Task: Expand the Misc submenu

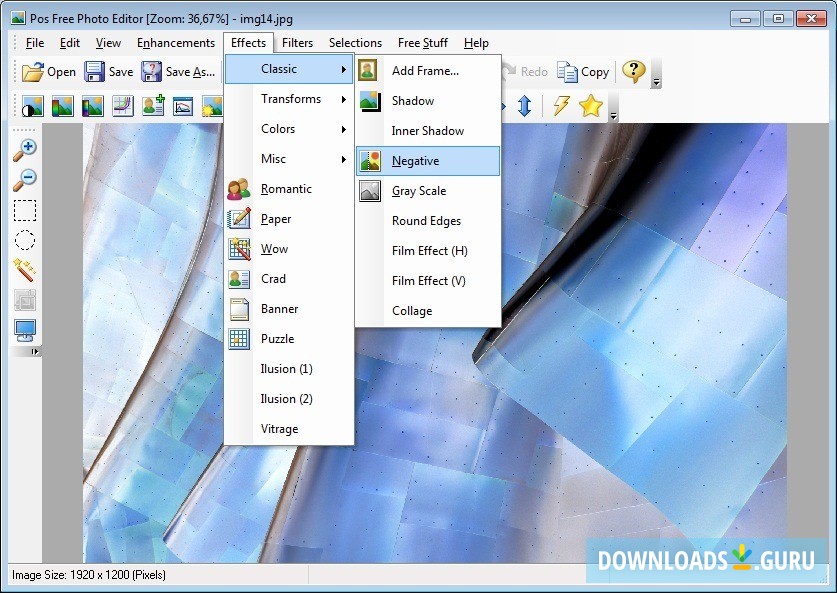Action: [x=289, y=159]
